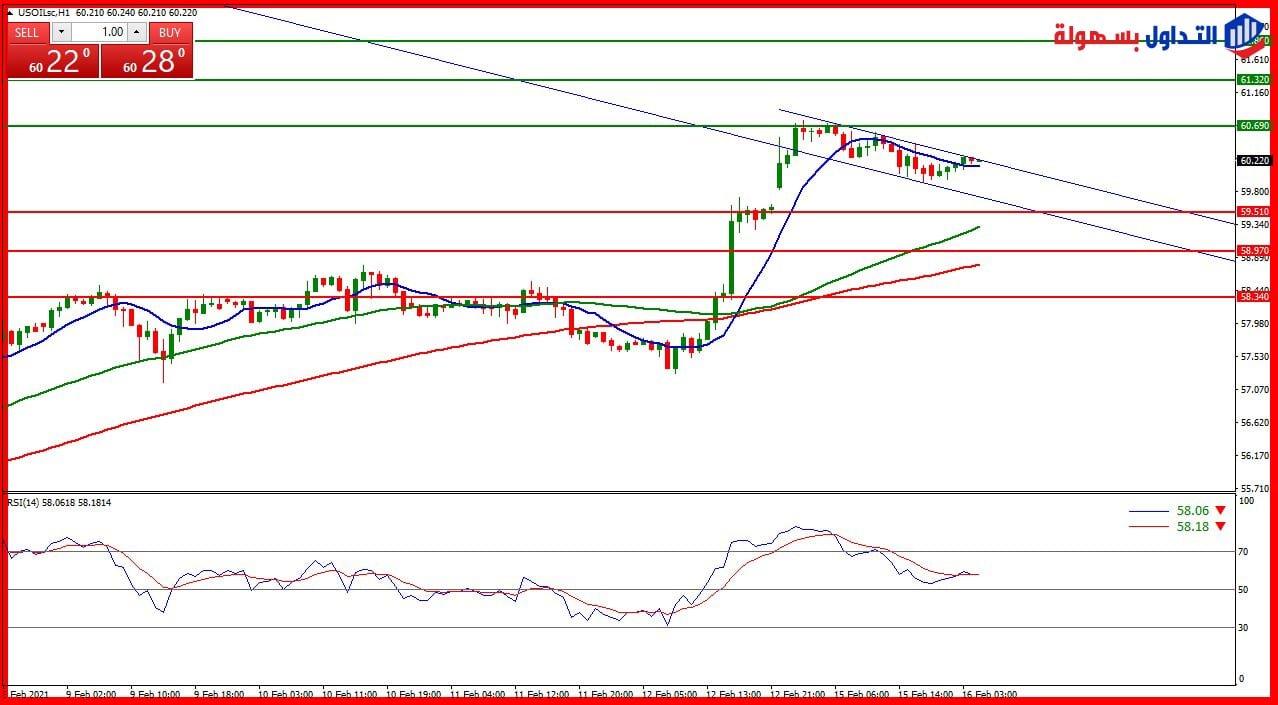Click the BUY button
This screenshot has height=705, width=1278.
tap(171, 32)
